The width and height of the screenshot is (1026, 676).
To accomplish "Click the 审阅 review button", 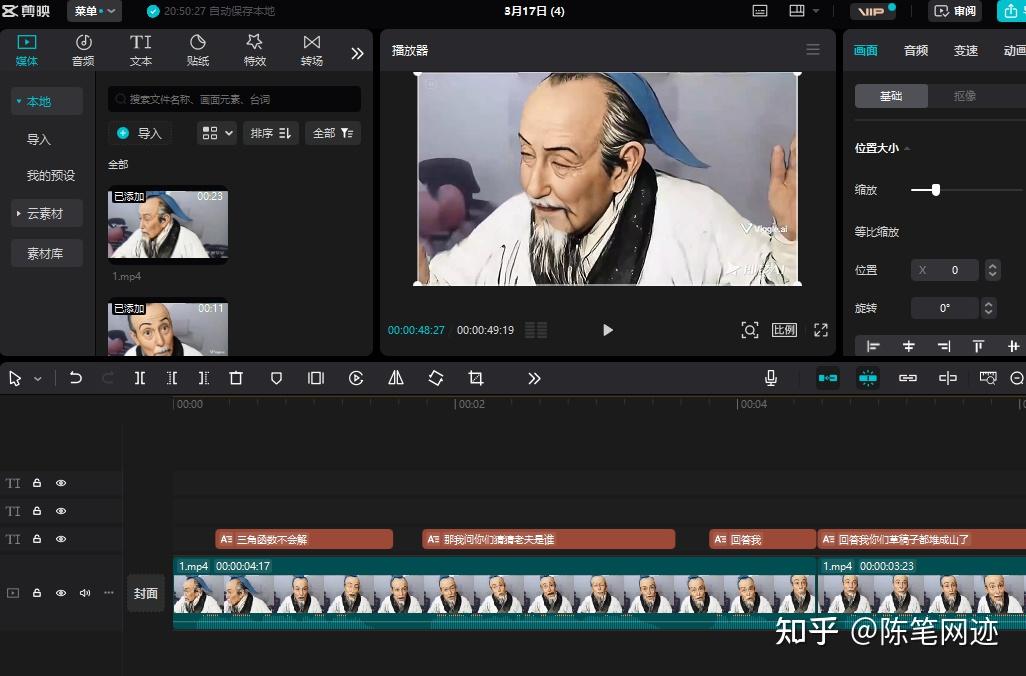I will [955, 11].
